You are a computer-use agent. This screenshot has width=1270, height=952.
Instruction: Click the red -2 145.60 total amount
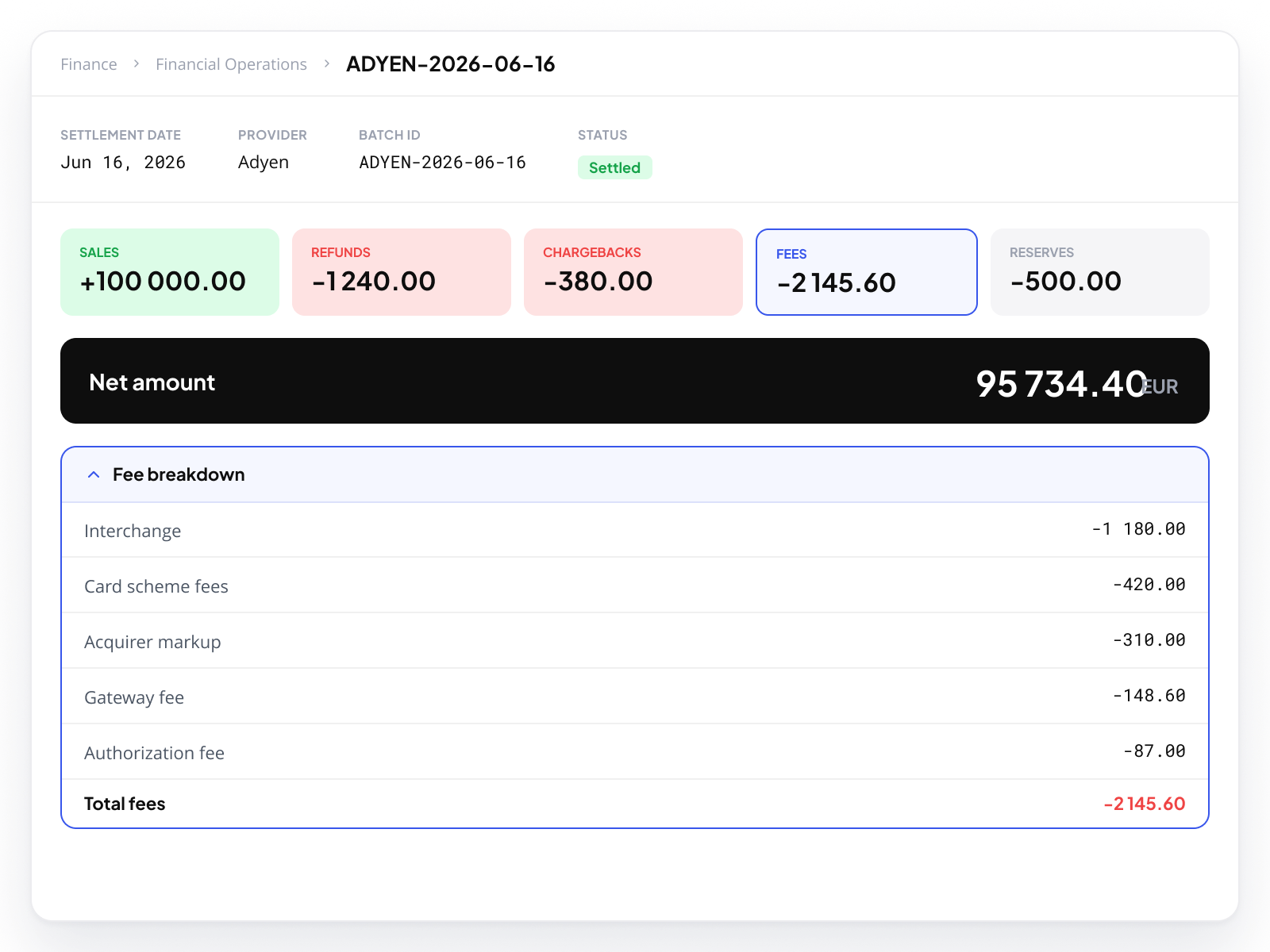point(1145,804)
